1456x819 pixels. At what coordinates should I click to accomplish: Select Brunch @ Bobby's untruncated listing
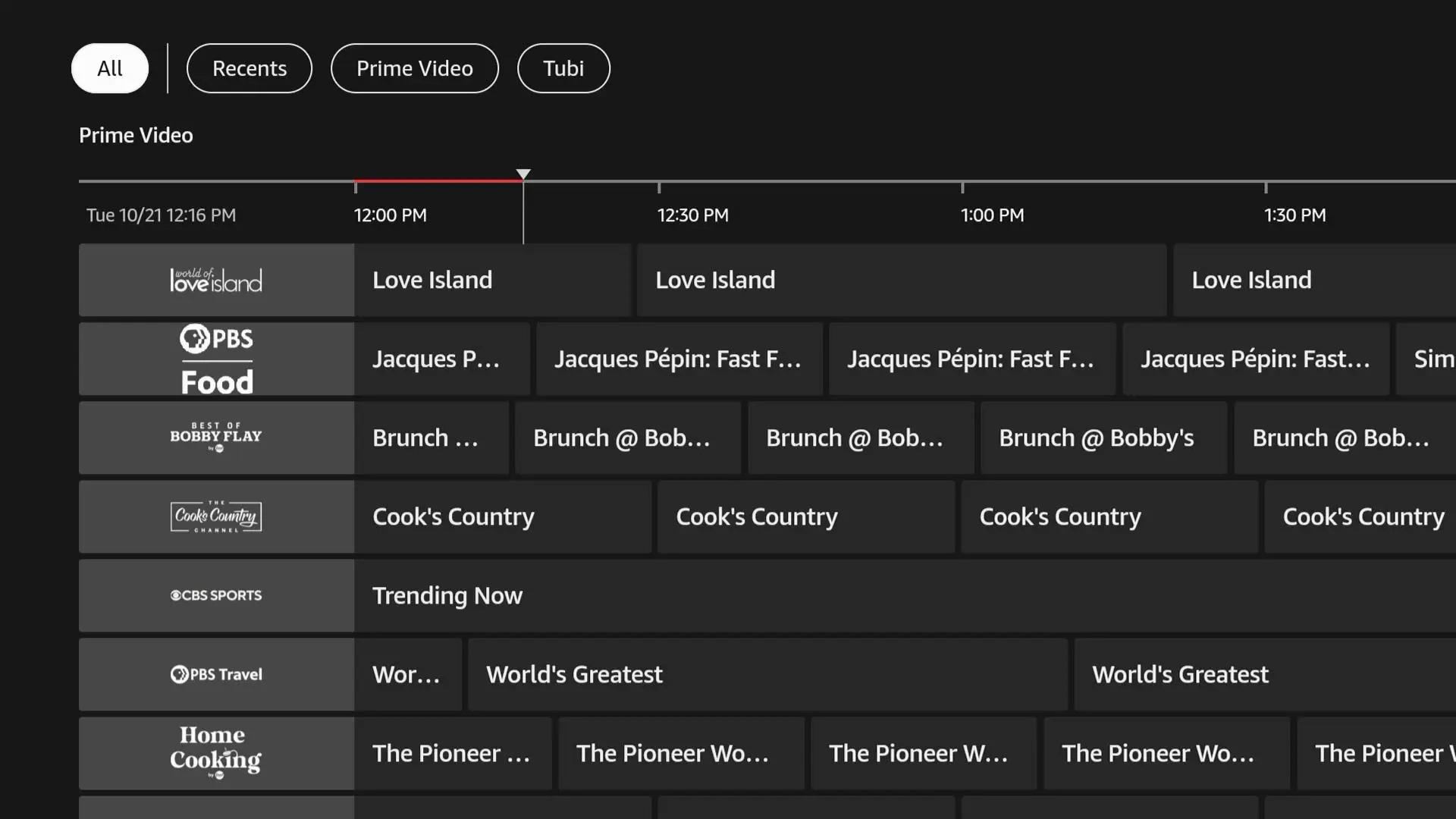[1103, 438]
